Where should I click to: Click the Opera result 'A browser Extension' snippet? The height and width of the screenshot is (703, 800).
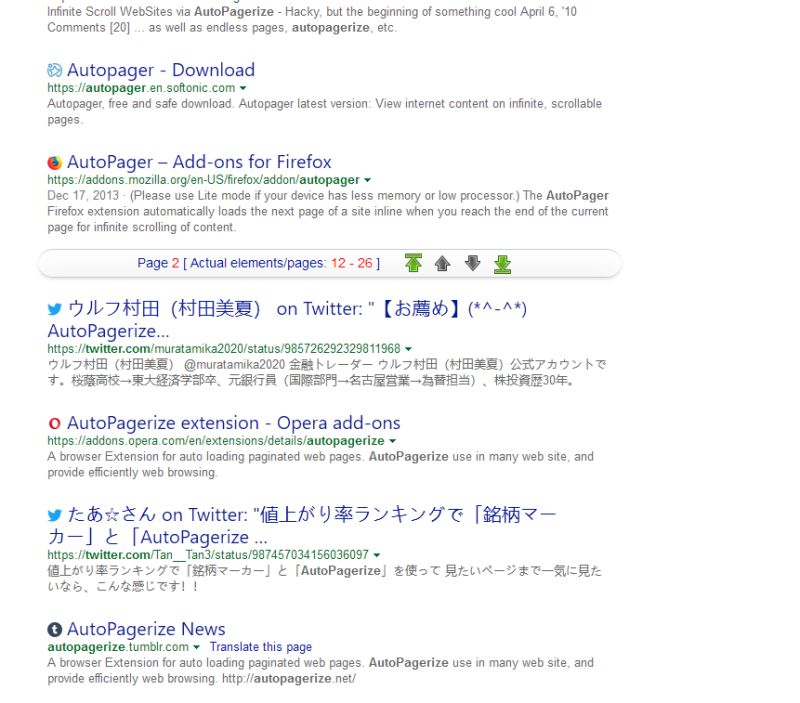click(320, 464)
